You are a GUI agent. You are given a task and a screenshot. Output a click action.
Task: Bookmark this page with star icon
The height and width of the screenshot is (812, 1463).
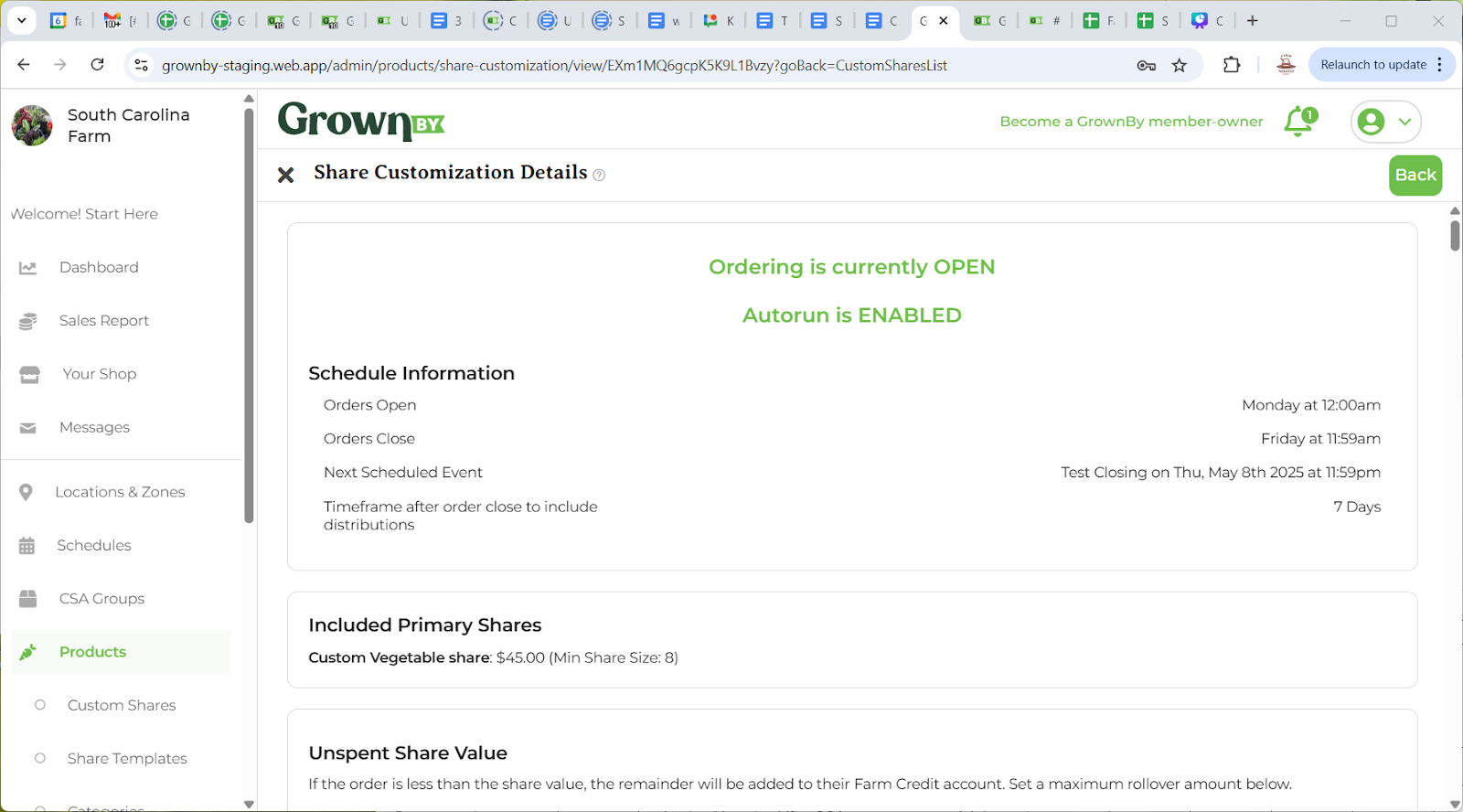coord(1180,65)
